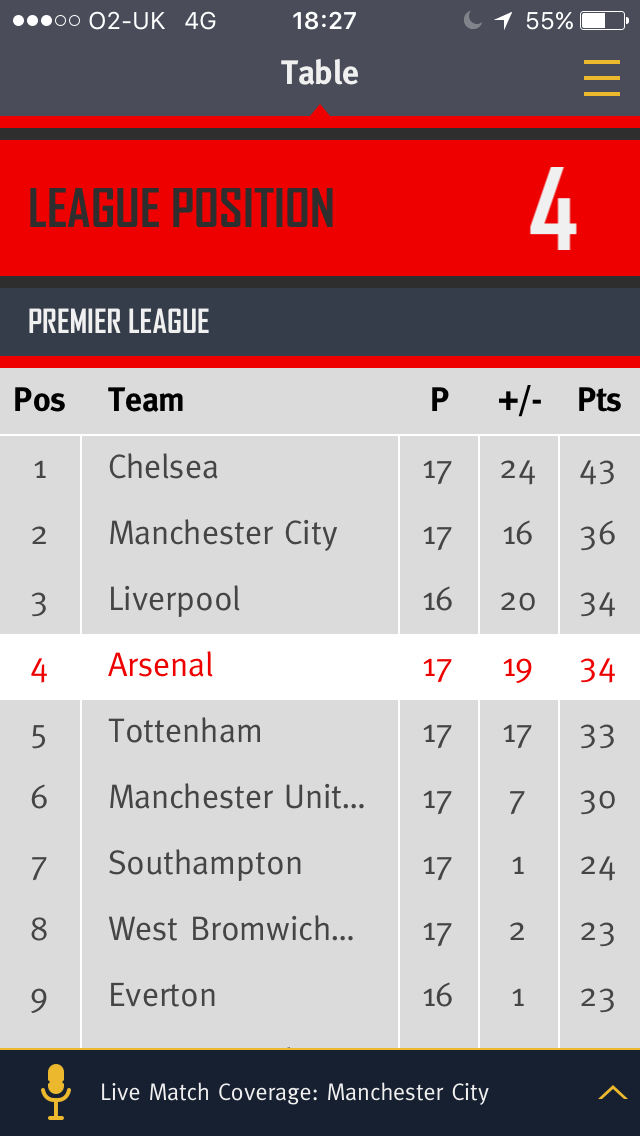
Task: Tap the Do Not Disturb moon icon
Action: 473,21
